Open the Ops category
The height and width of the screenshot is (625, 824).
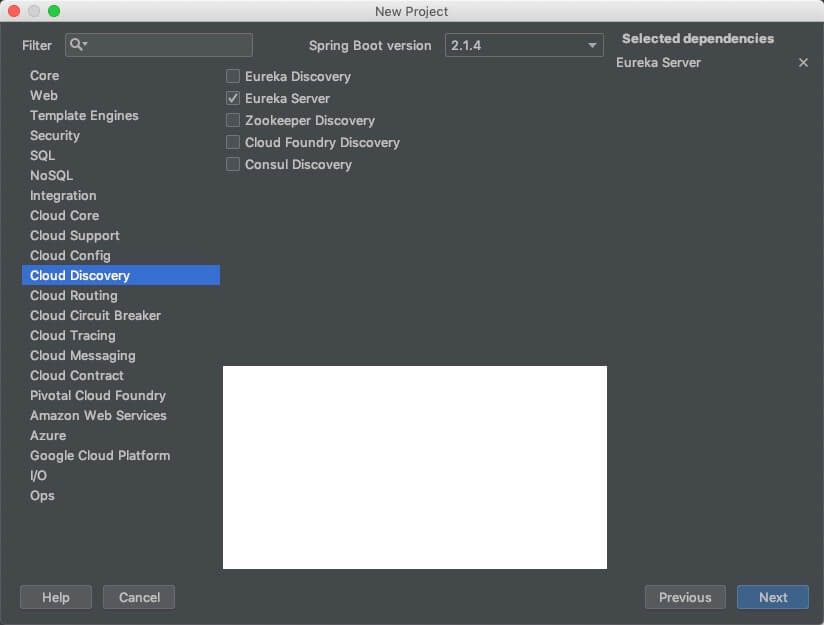(x=121, y=495)
